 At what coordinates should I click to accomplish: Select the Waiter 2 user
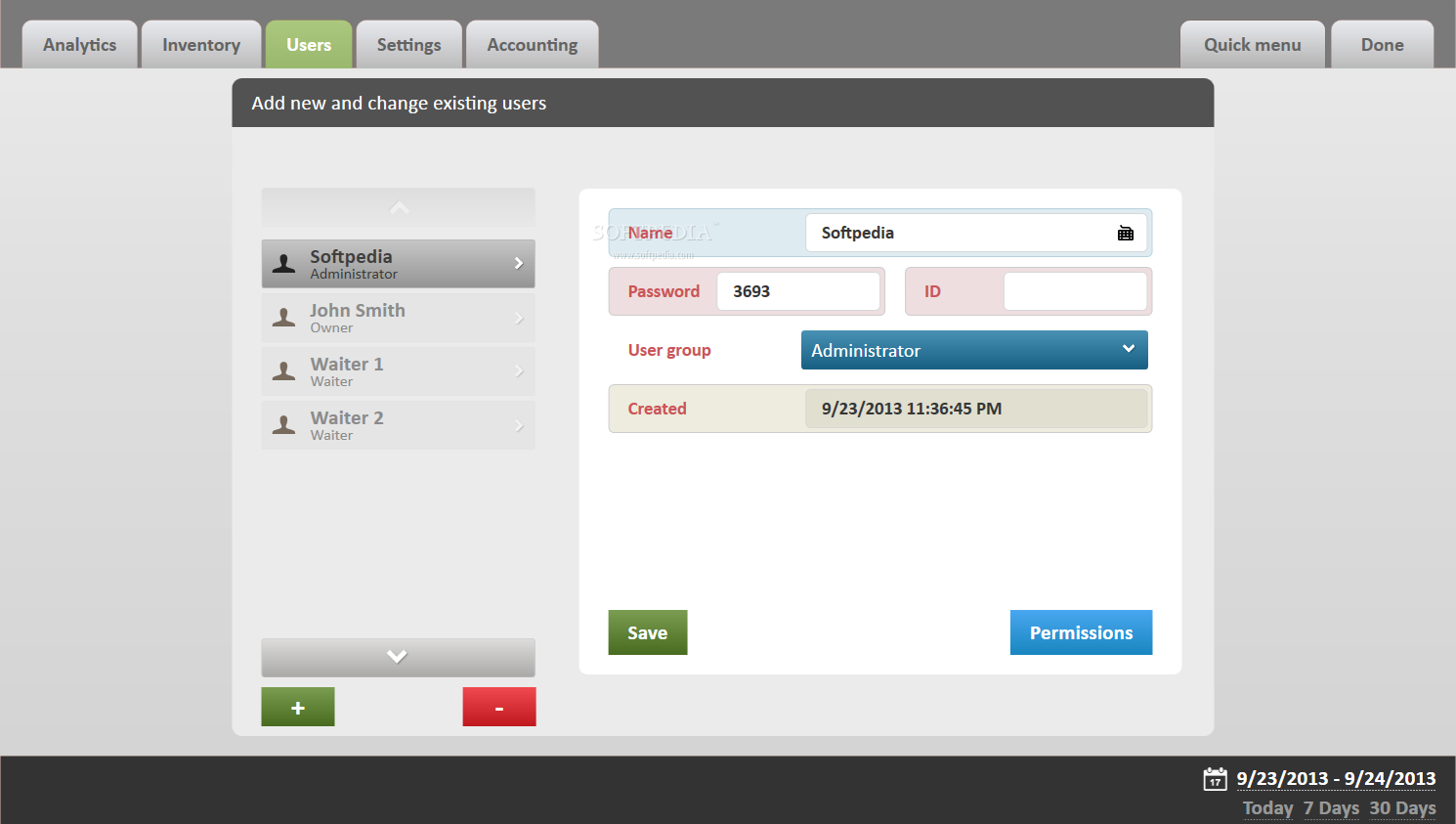(x=399, y=425)
